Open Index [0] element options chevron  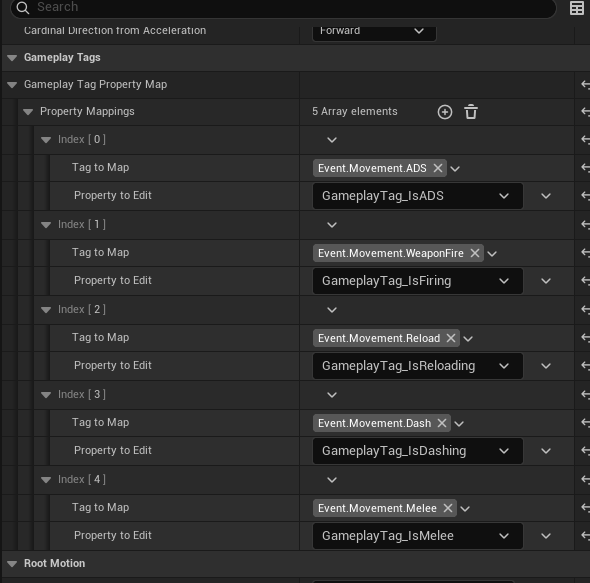pos(332,140)
